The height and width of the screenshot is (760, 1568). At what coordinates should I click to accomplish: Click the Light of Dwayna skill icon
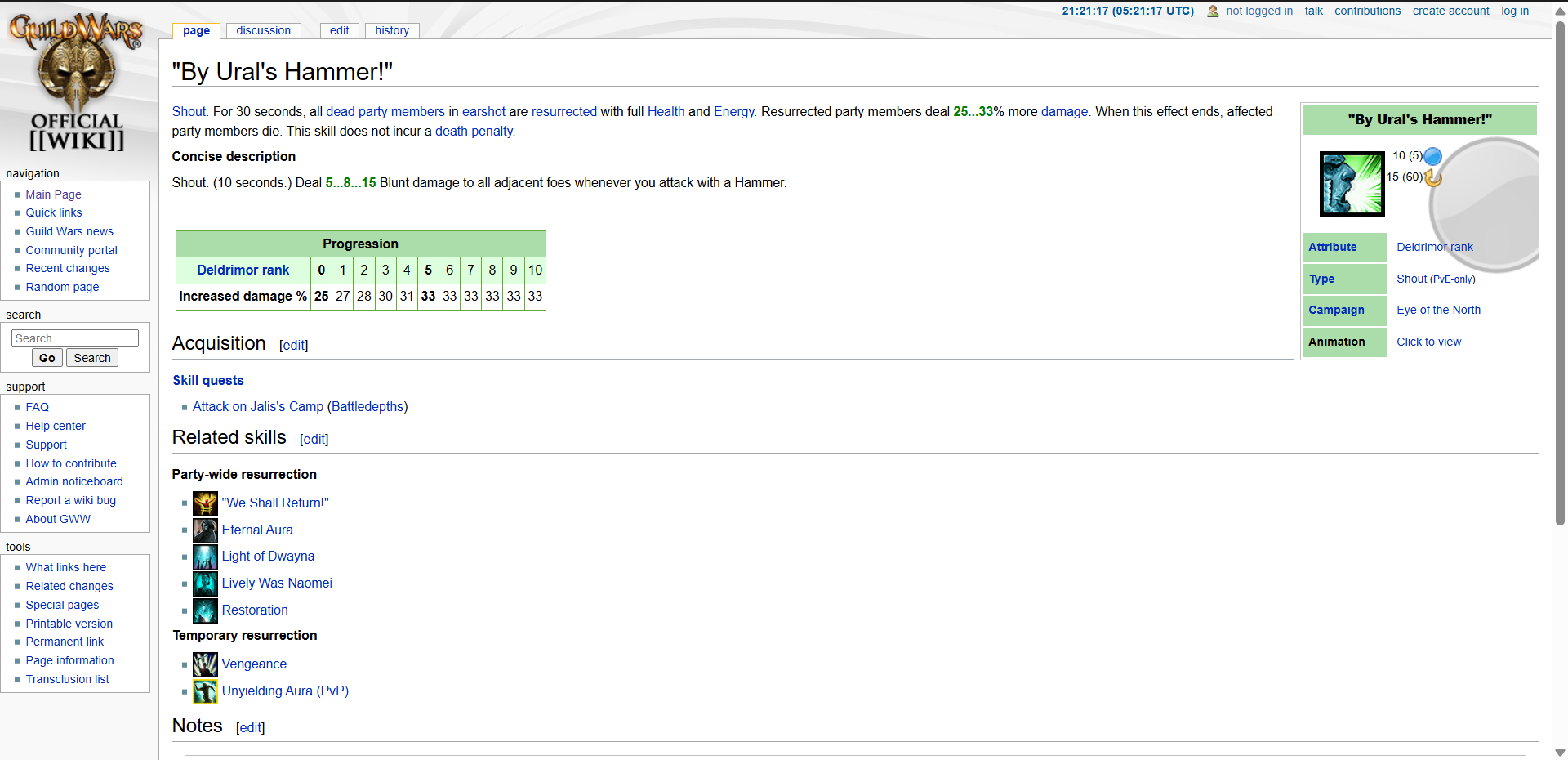point(205,557)
